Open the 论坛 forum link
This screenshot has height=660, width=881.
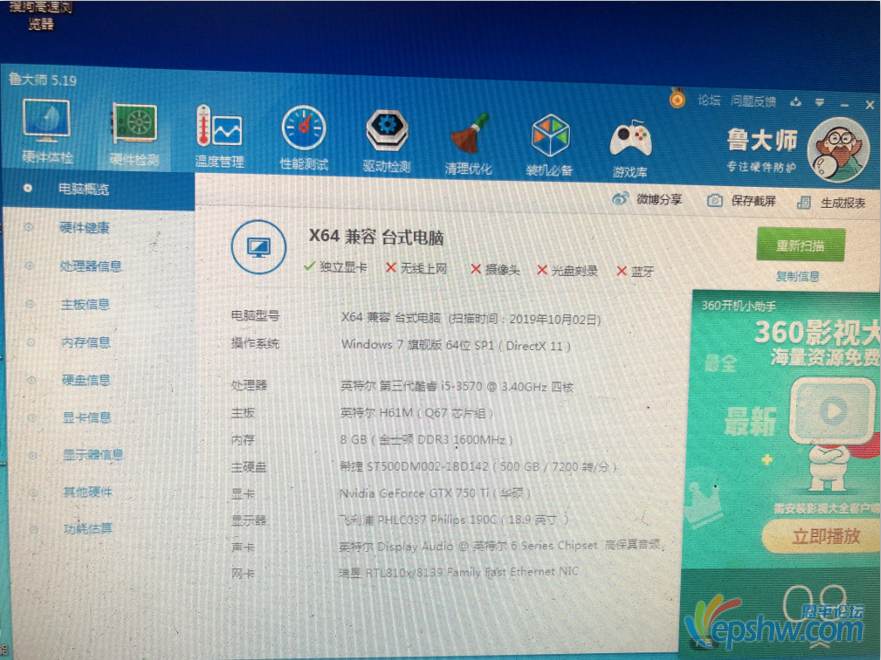[x=709, y=100]
